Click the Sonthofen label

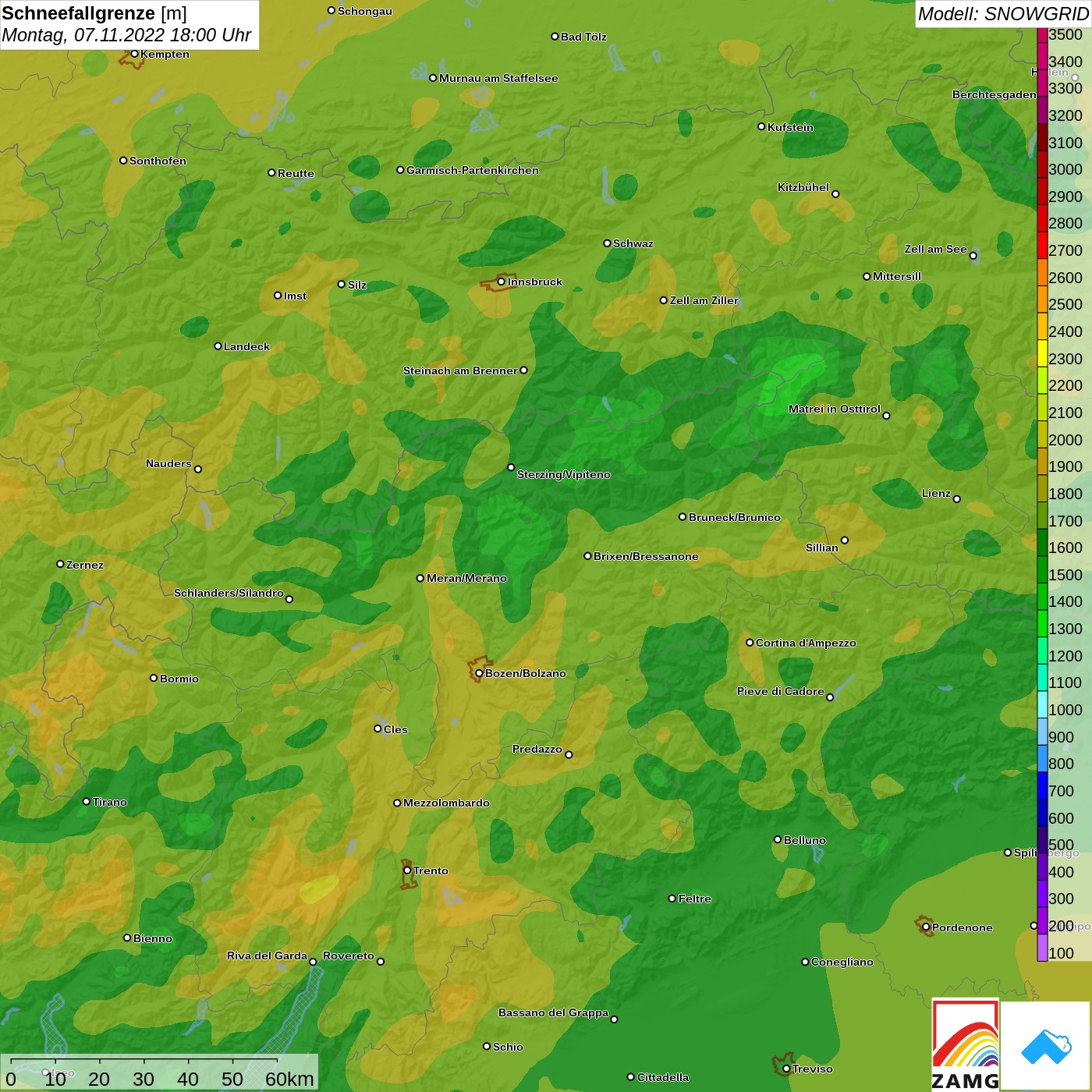pos(158,161)
